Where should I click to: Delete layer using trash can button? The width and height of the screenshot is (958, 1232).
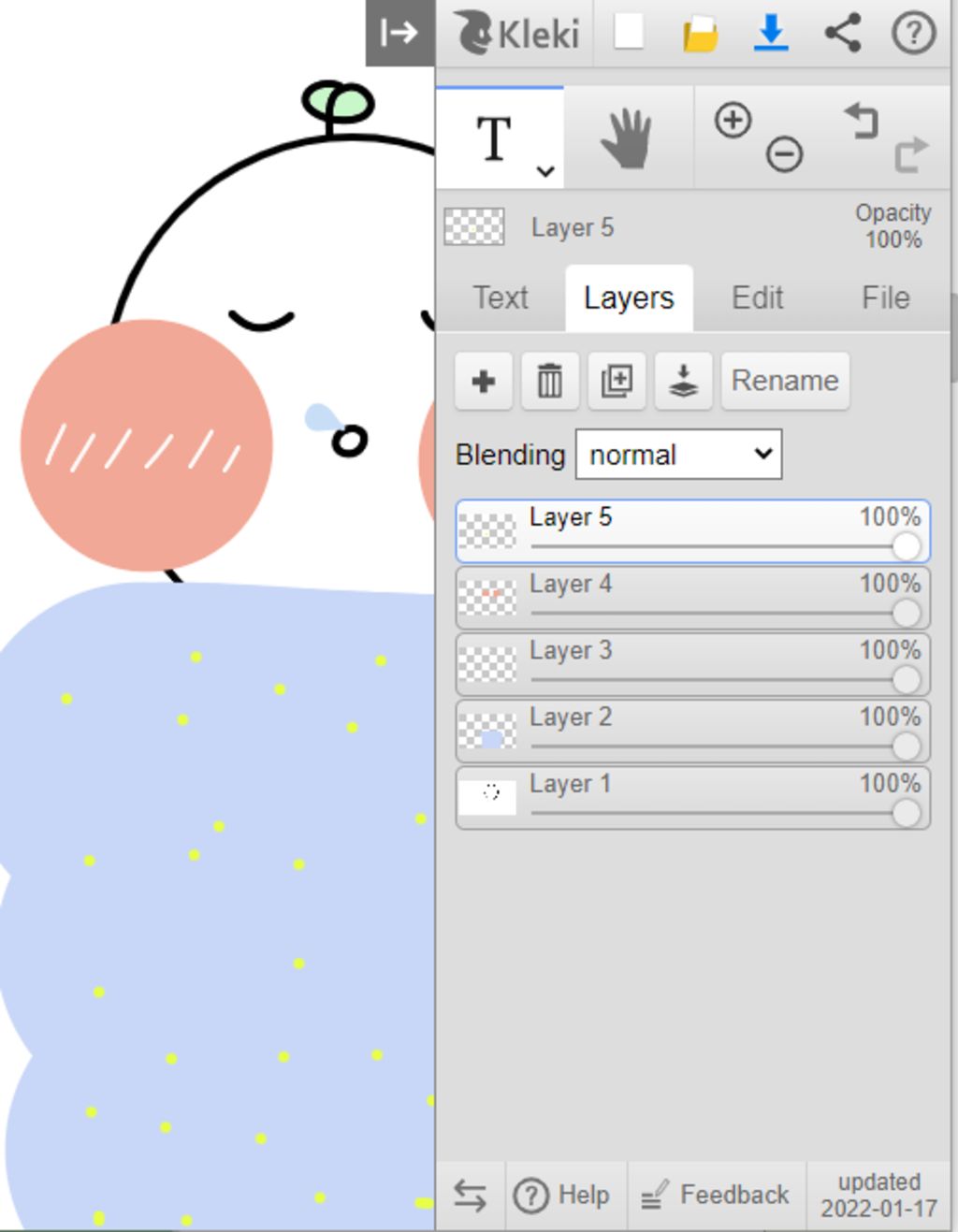[550, 381]
